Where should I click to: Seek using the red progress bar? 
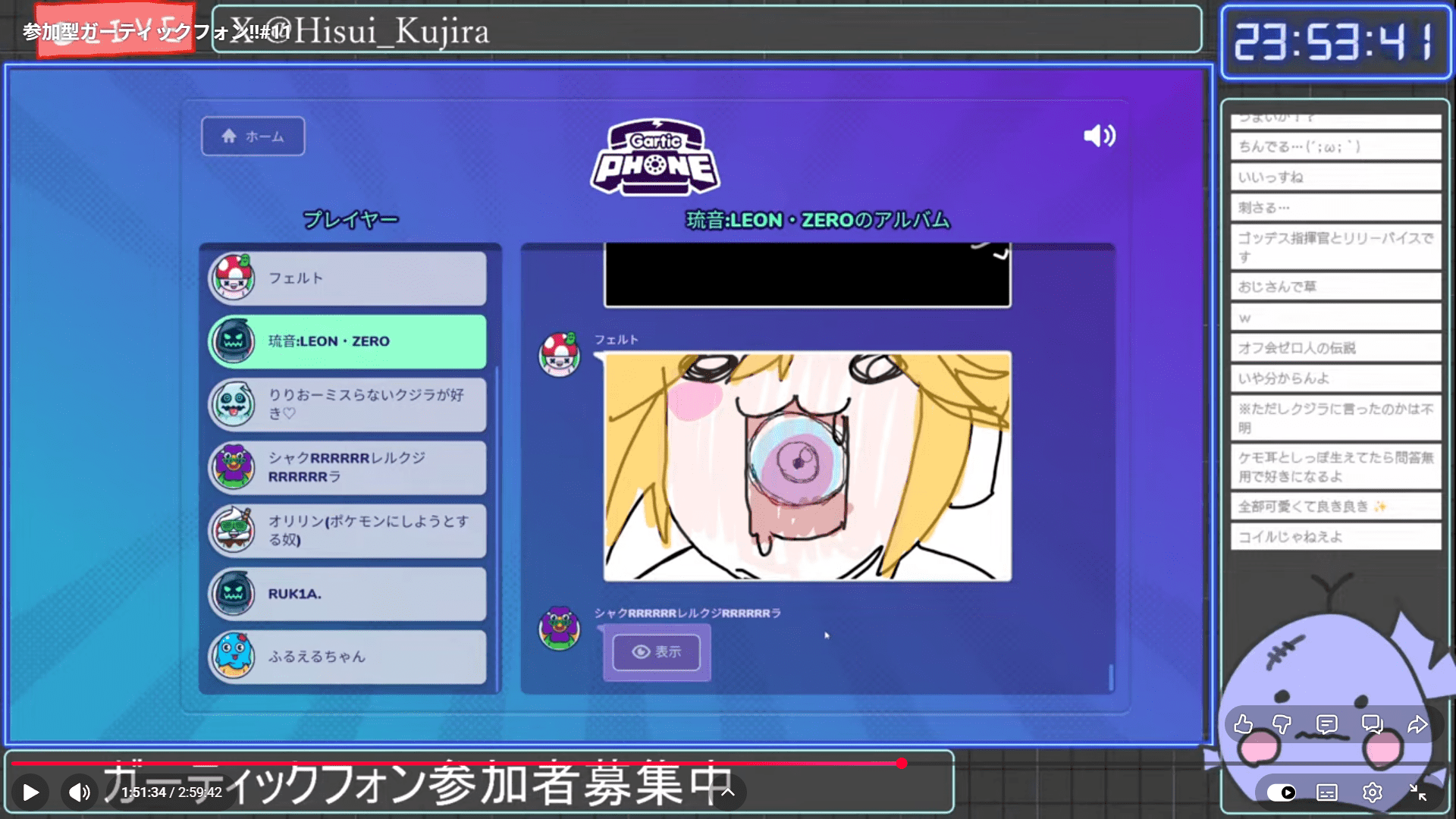click(455, 764)
